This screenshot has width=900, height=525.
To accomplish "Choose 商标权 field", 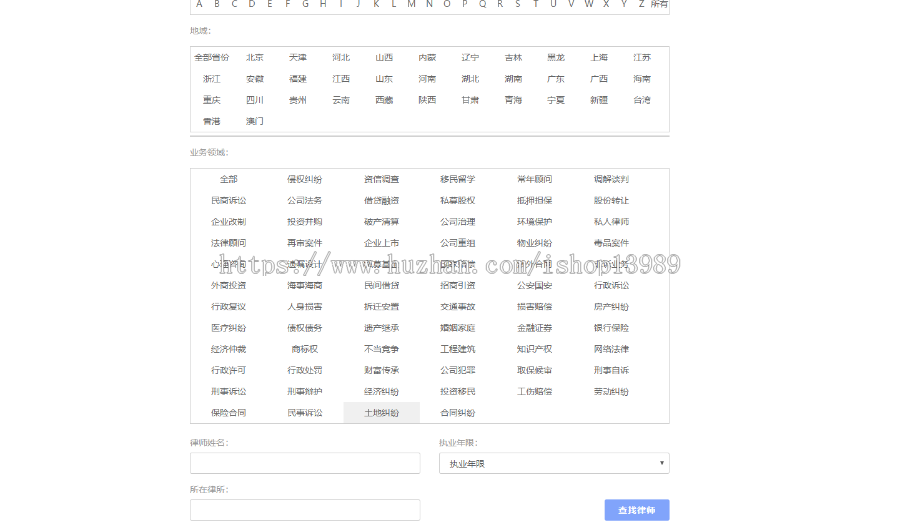I will click(305, 349).
